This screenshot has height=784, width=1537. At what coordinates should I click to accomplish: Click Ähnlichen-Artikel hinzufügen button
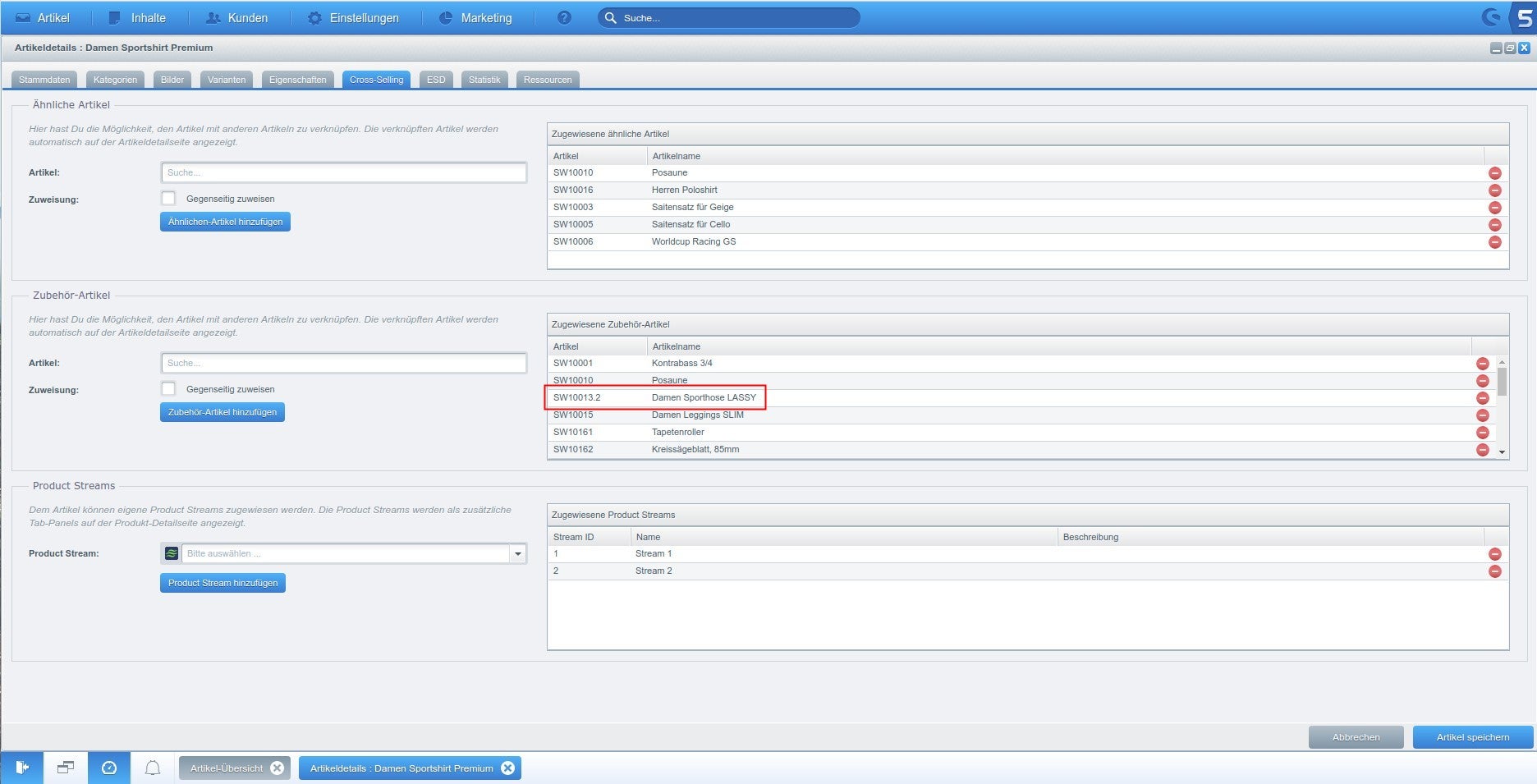[225, 222]
